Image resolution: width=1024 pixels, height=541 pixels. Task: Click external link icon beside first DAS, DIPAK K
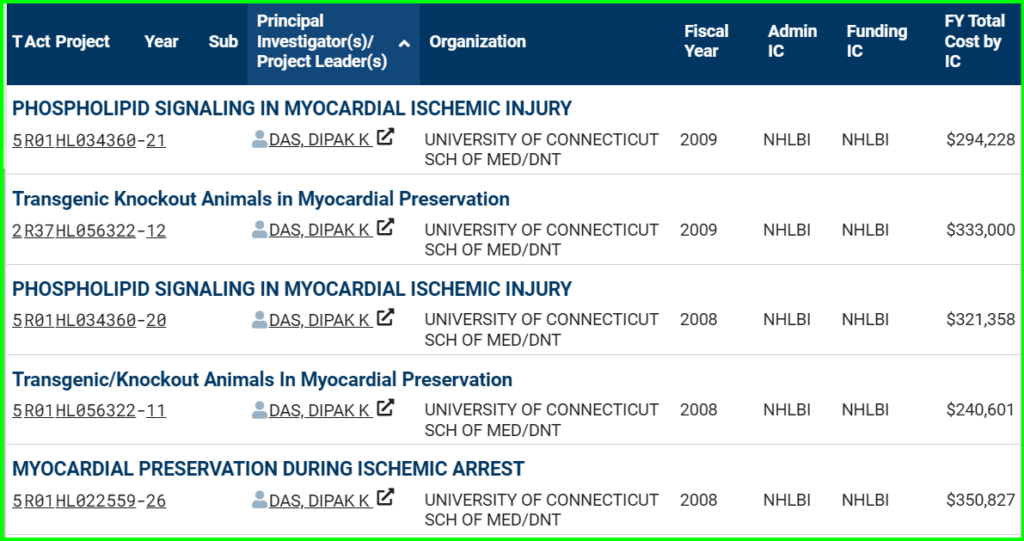click(387, 137)
